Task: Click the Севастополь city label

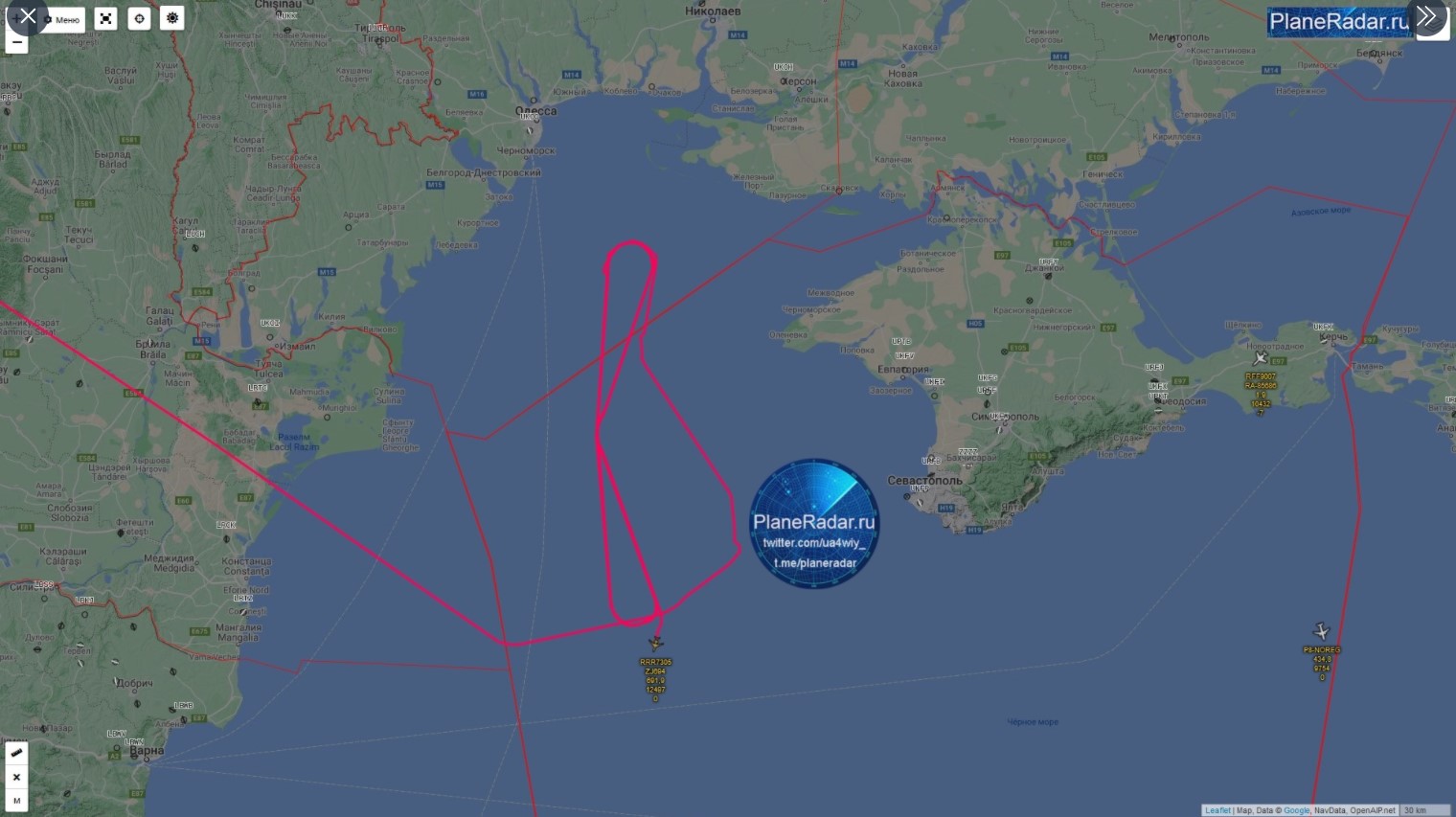Action: coord(924,480)
